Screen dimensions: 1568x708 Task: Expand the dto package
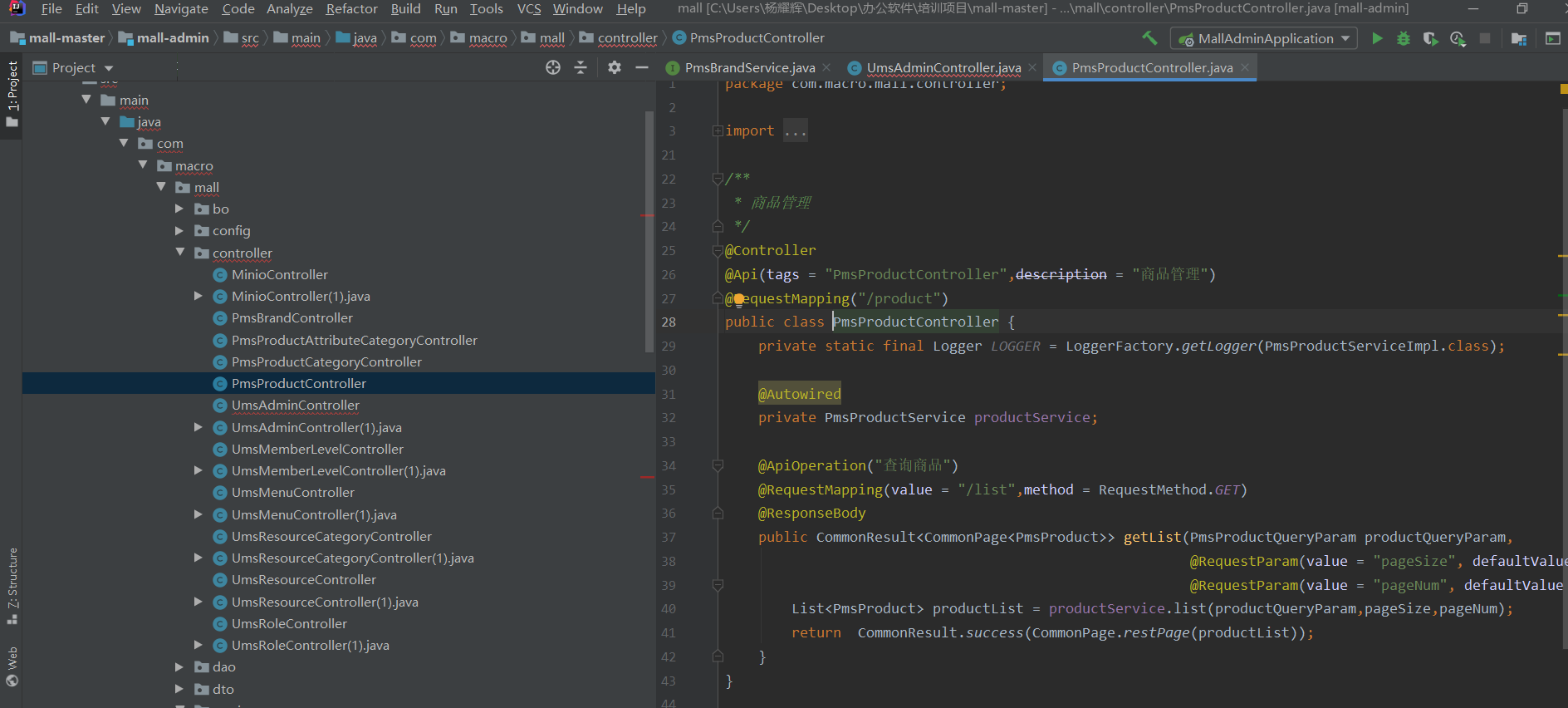(x=179, y=689)
